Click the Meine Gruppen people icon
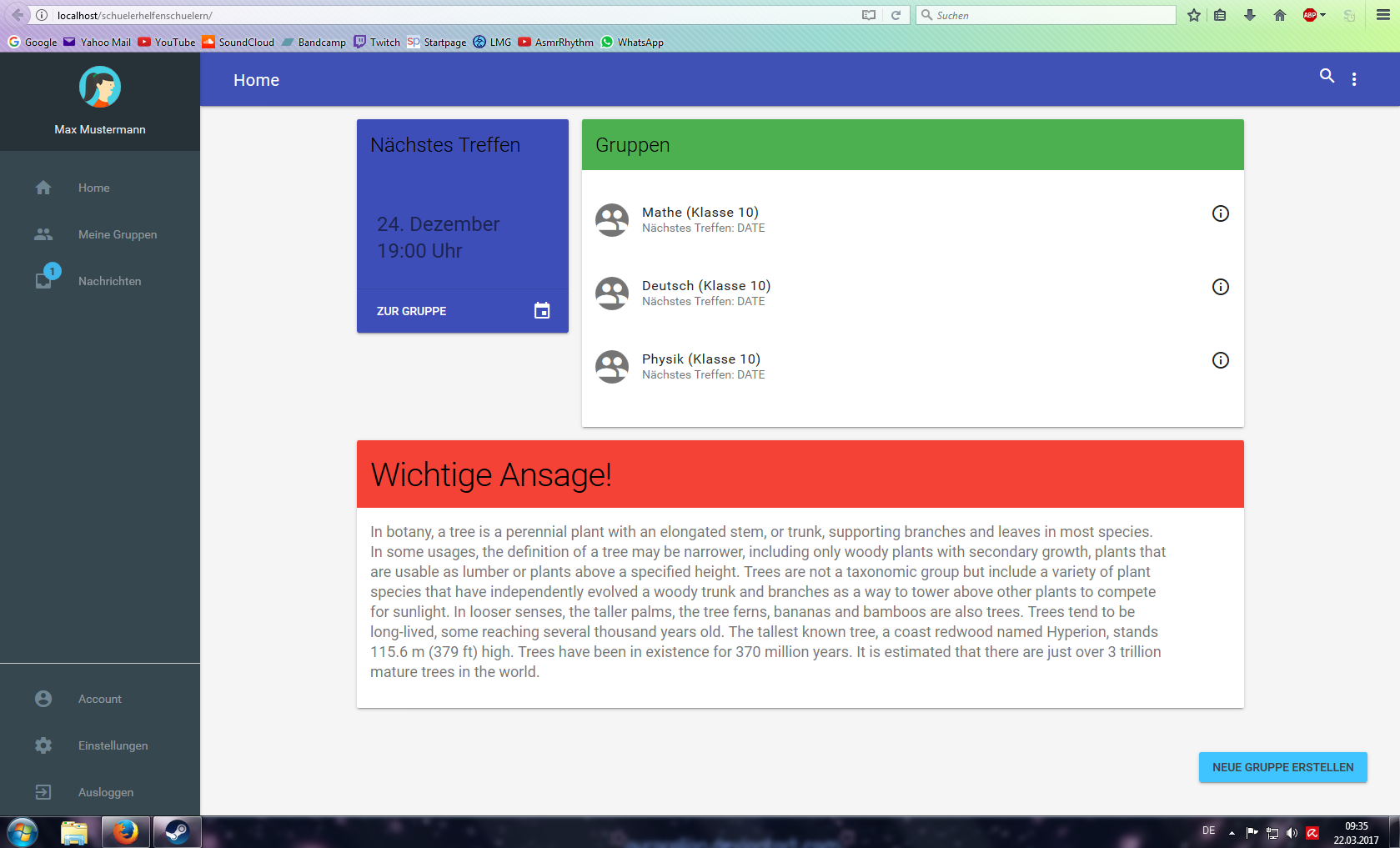The height and width of the screenshot is (848, 1400). click(x=43, y=234)
